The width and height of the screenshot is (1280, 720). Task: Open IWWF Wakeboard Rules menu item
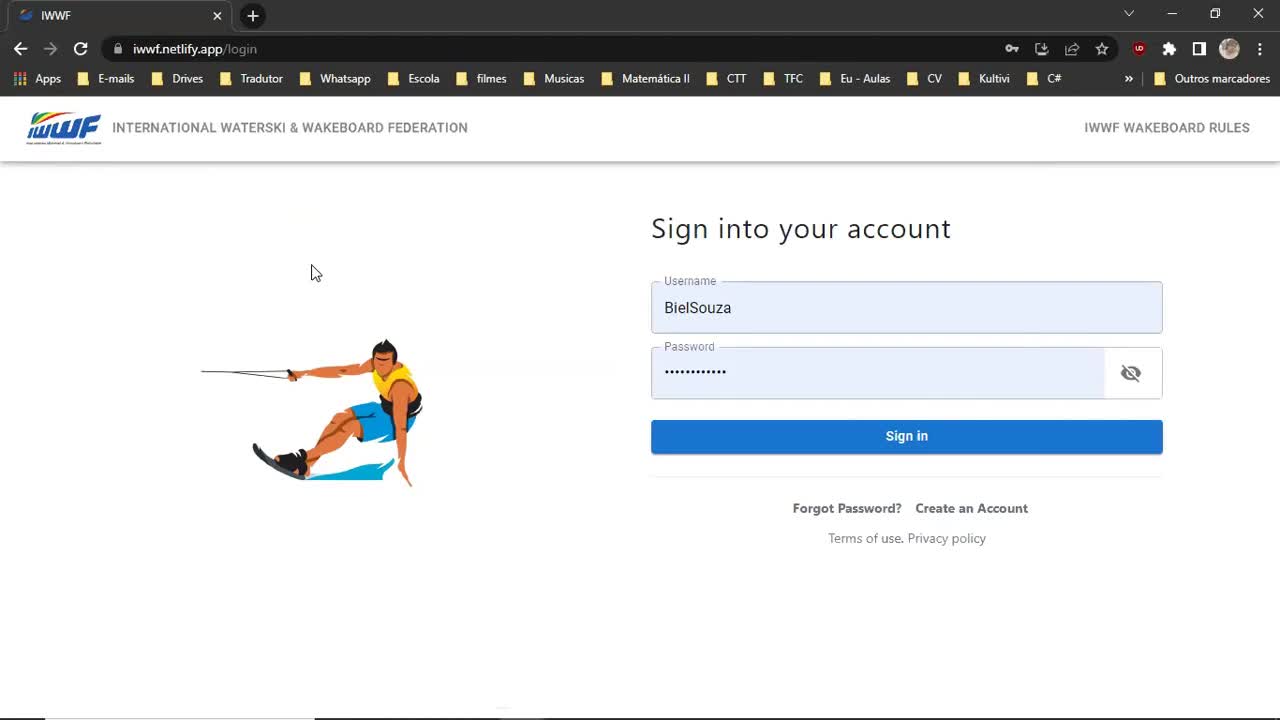tap(1166, 128)
